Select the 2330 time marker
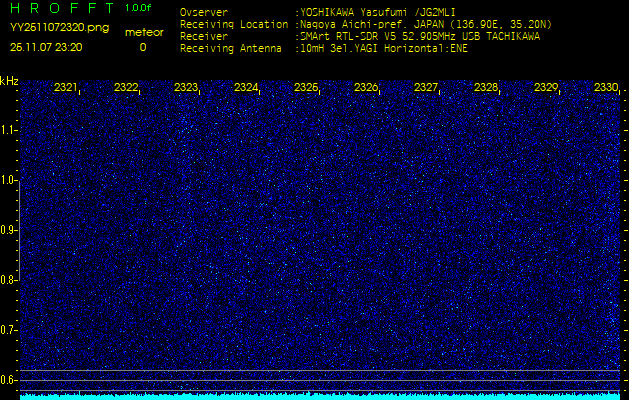629x400 pixels. 606,88
